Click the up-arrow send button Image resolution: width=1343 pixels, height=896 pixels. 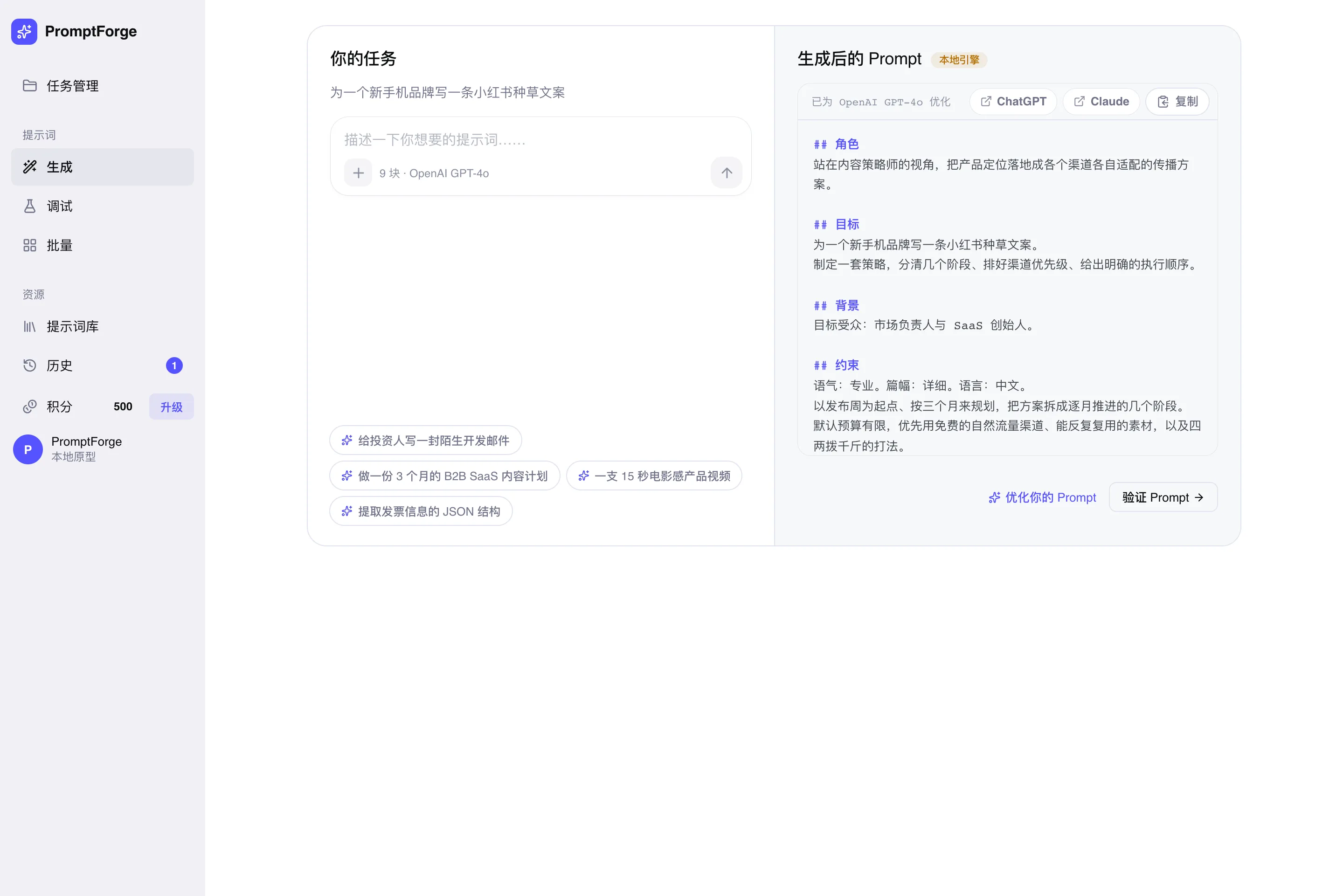[x=727, y=173]
